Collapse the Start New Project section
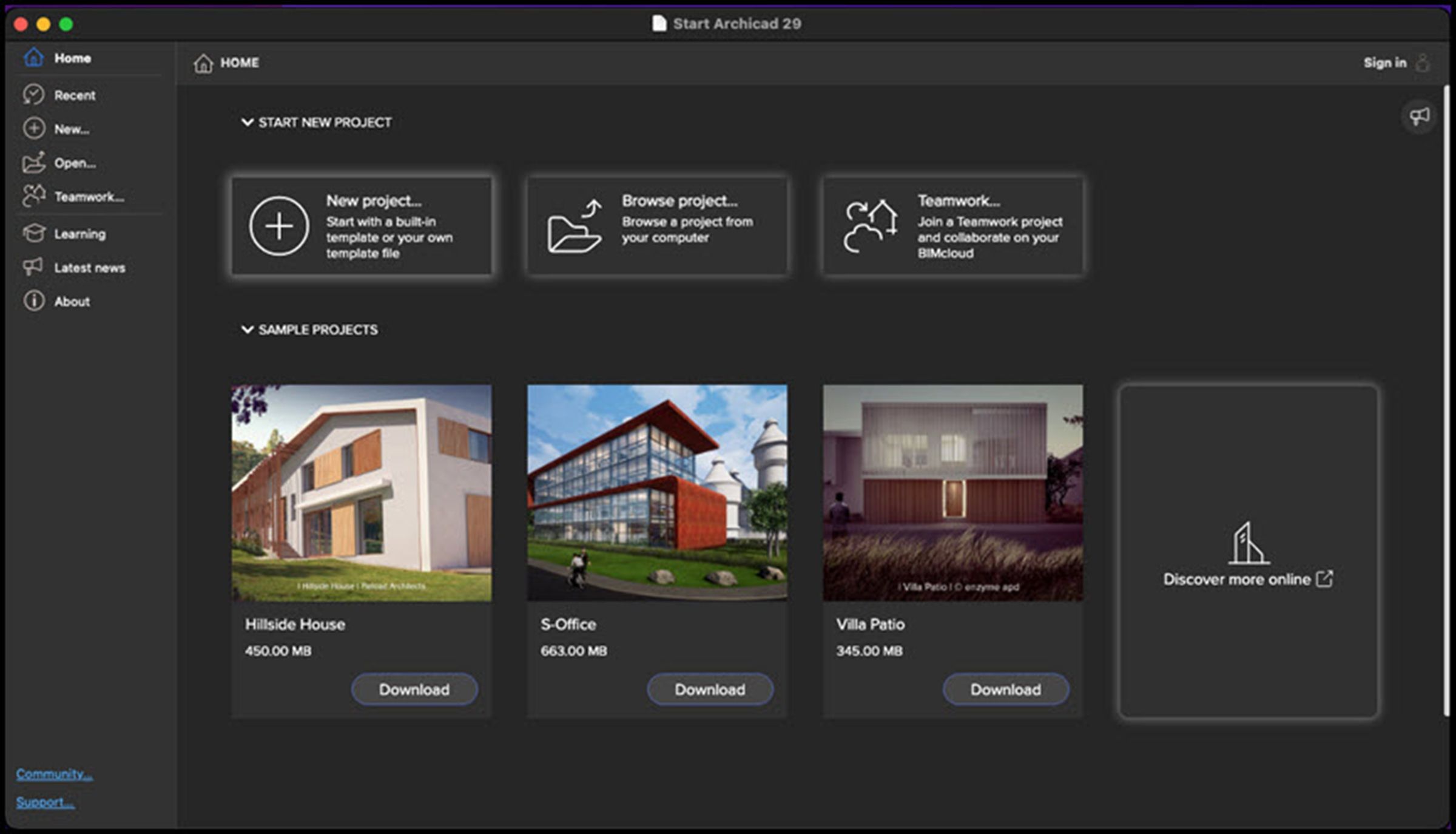 245,122
